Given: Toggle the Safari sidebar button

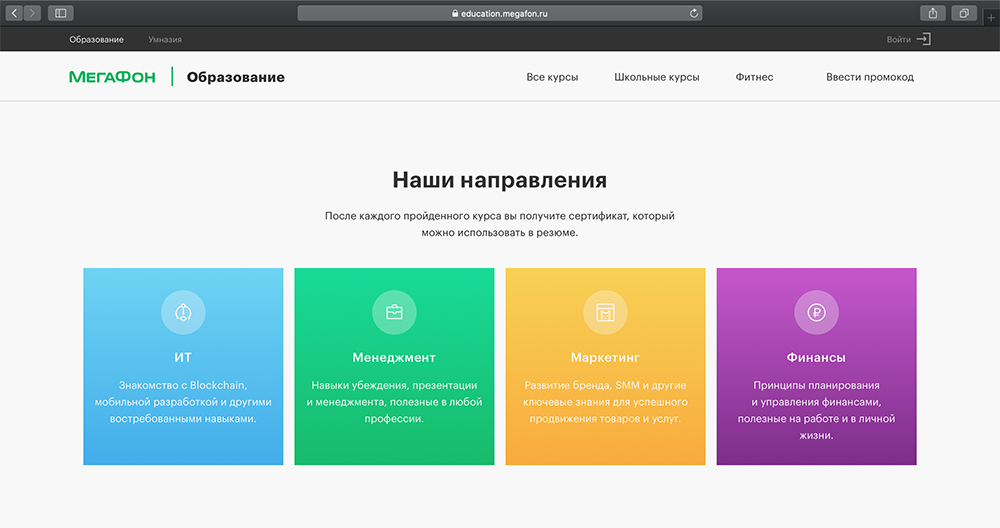Looking at the screenshot, I should tap(61, 13).
